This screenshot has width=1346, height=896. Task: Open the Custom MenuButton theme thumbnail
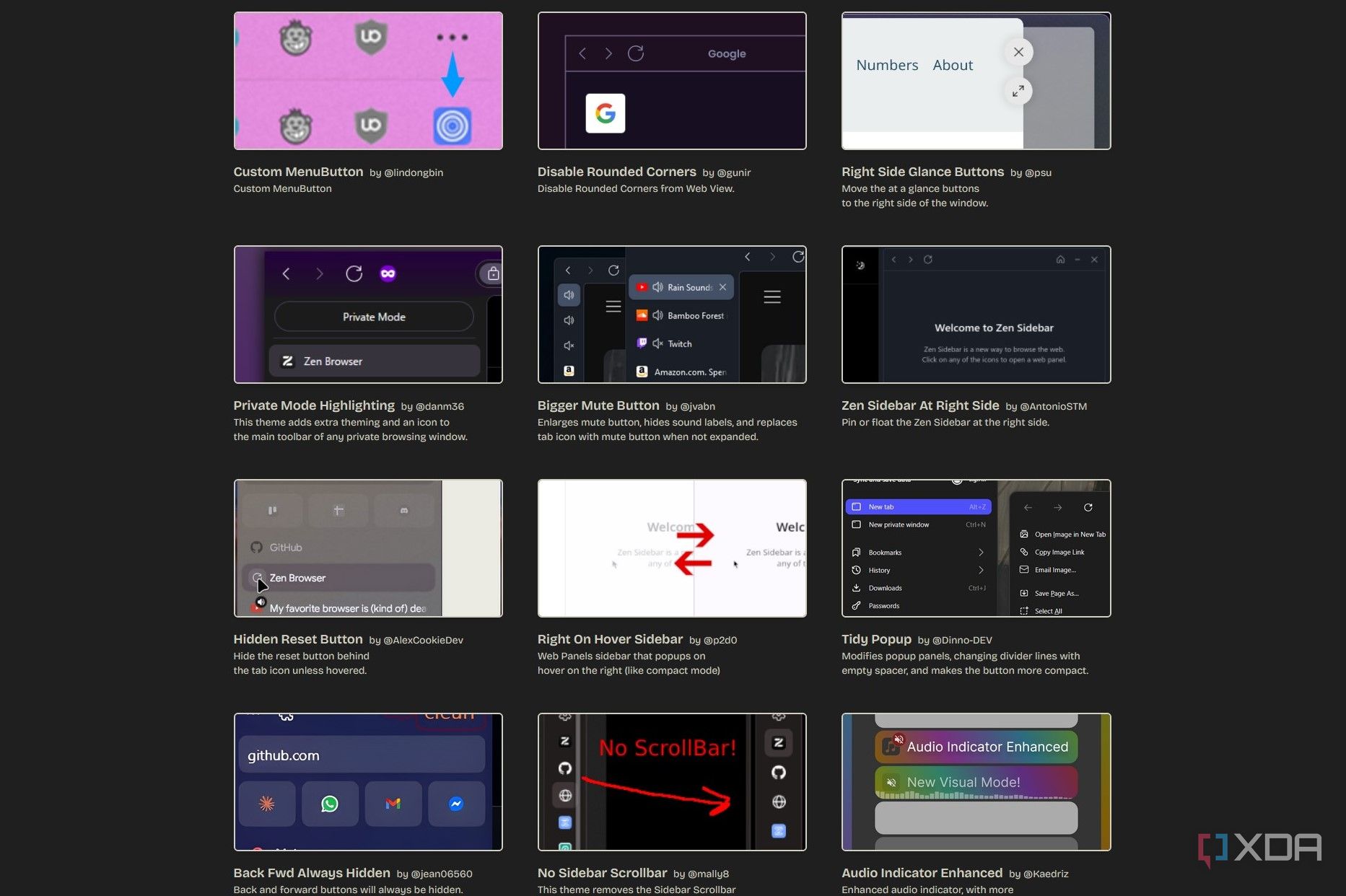pyautogui.click(x=368, y=81)
